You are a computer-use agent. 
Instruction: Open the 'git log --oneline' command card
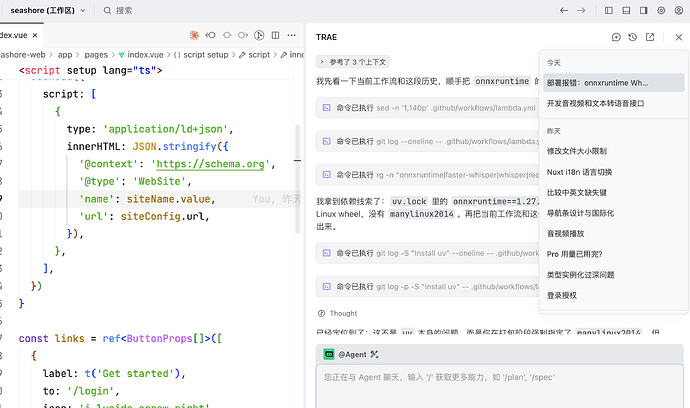click(428, 141)
